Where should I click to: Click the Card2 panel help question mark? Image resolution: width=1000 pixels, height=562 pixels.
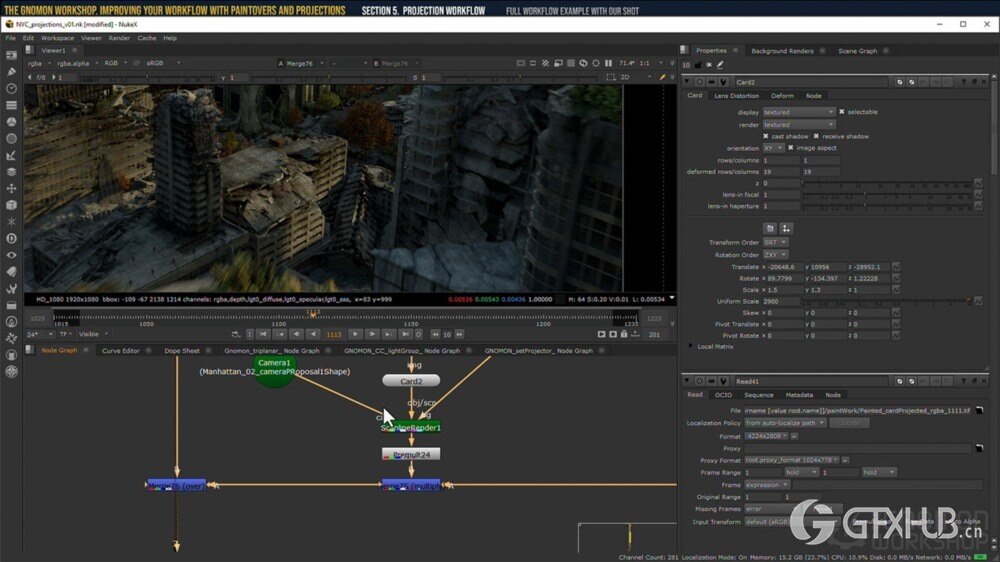pyautogui.click(x=963, y=82)
